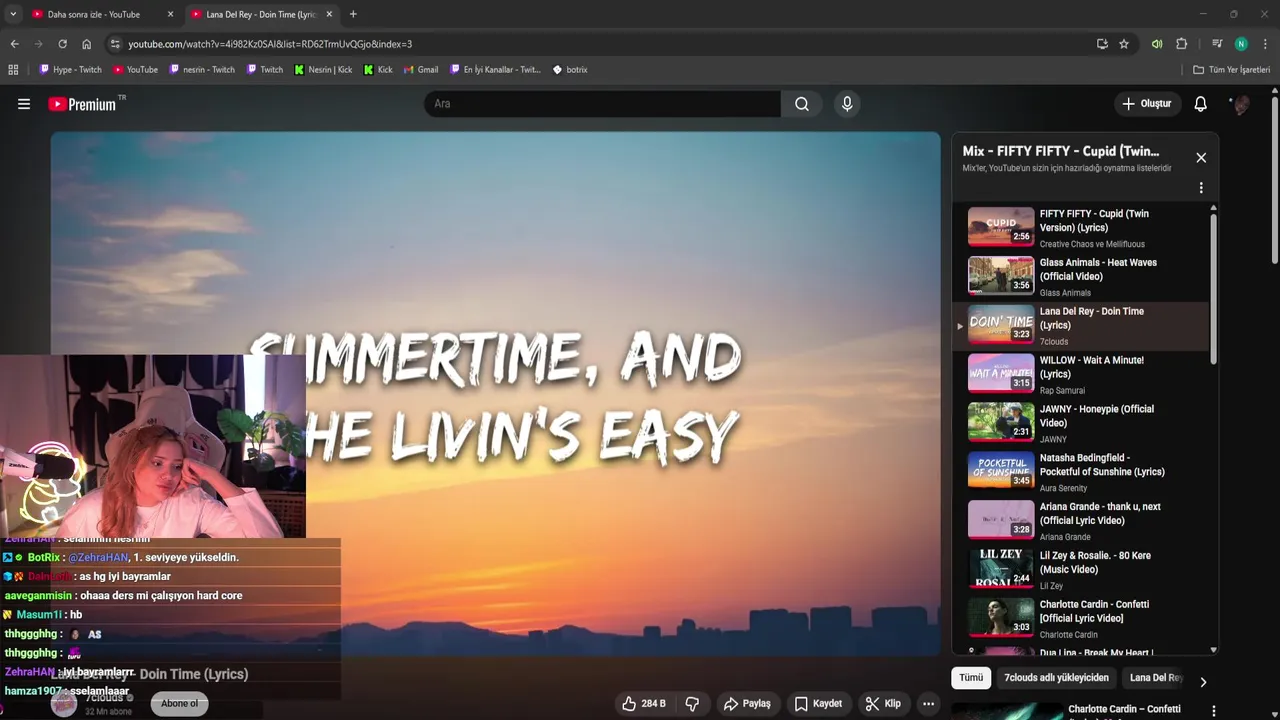The image size is (1280, 720).
Task: Open a new browser tab
Action: pyautogui.click(x=353, y=14)
